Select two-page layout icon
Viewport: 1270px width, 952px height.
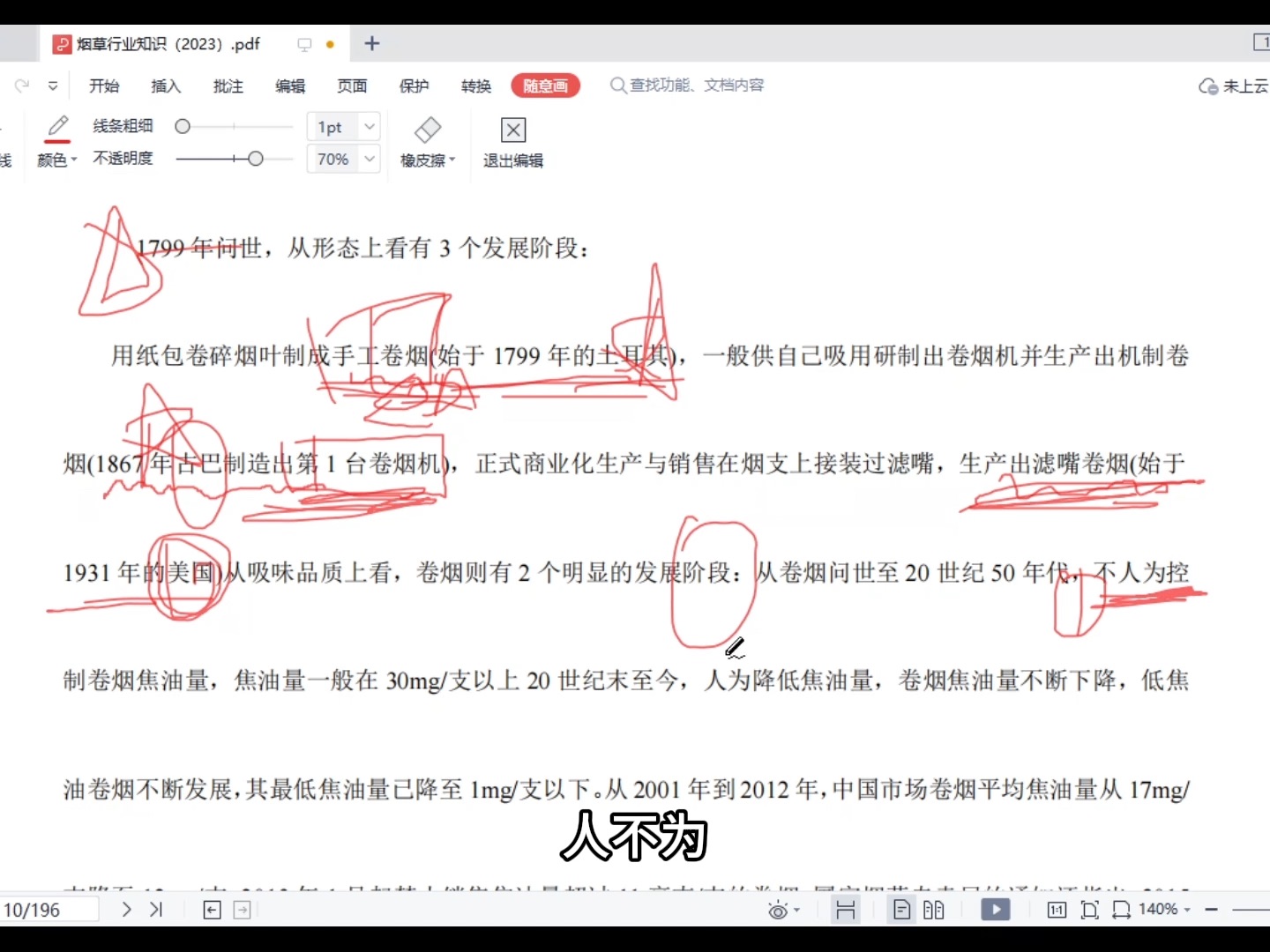pyautogui.click(x=934, y=910)
